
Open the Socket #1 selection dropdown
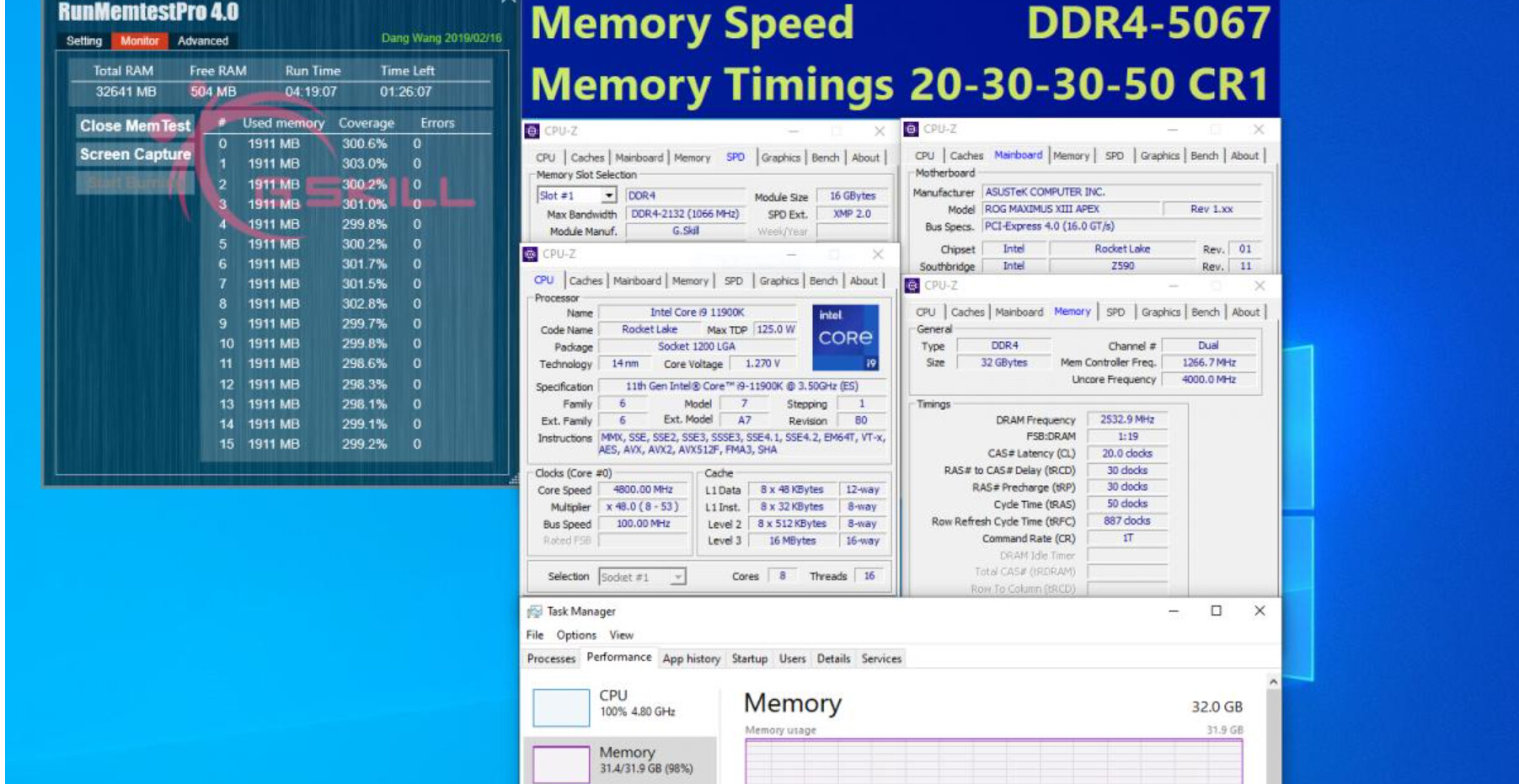tap(678, 577)
